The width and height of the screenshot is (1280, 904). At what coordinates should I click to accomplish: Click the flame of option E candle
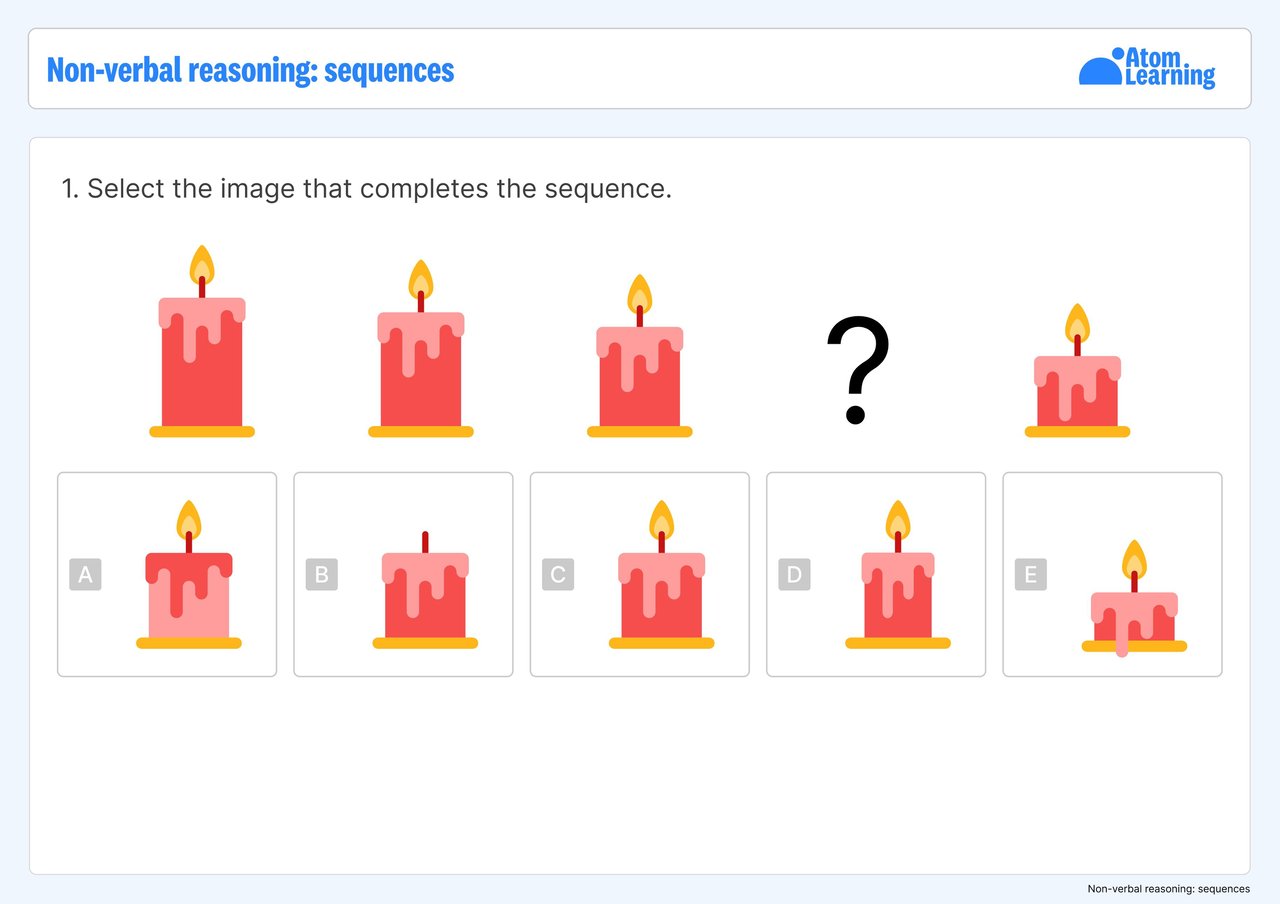[x=1134, y=558]
